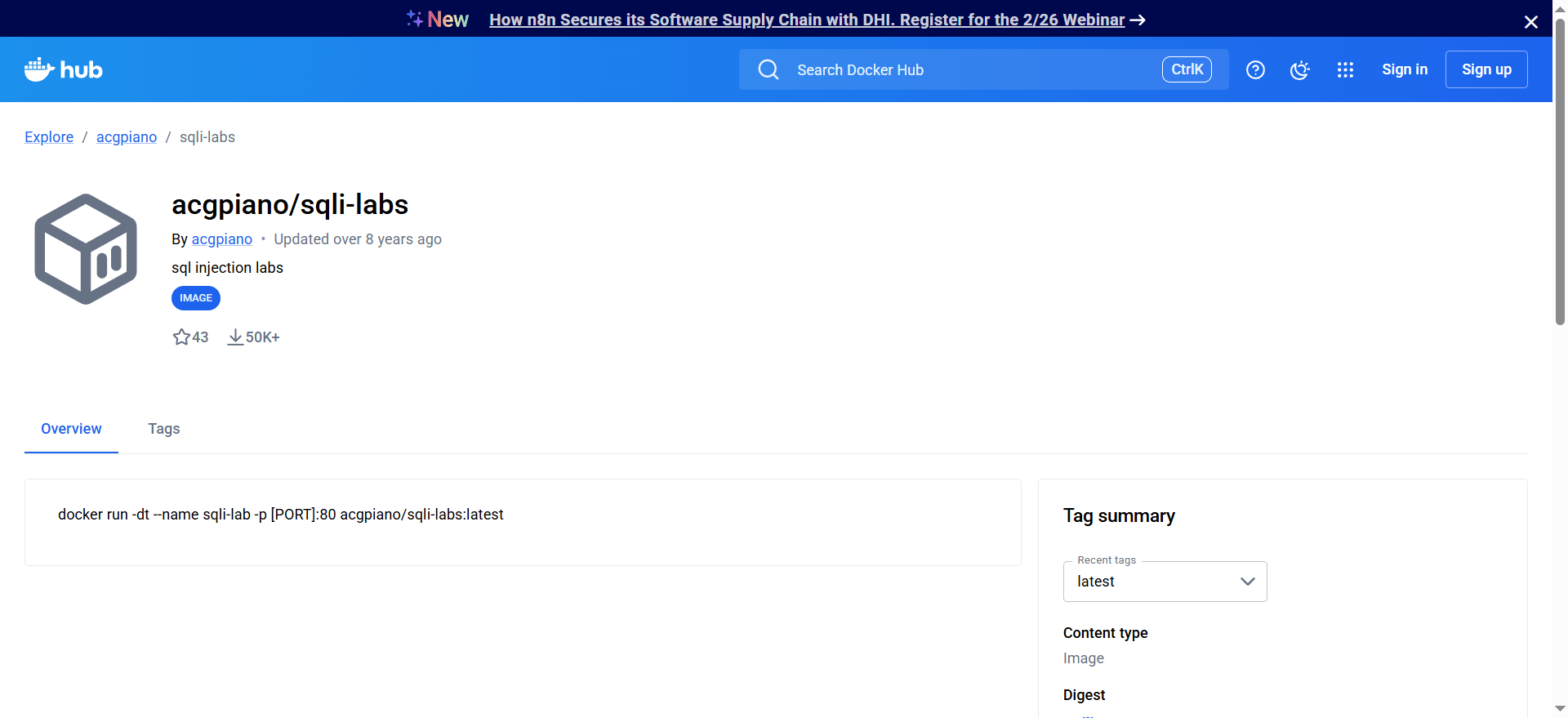Click the sparkle New icon in banner
This screenshot has height=718, width=1568.
coord(415,19)
